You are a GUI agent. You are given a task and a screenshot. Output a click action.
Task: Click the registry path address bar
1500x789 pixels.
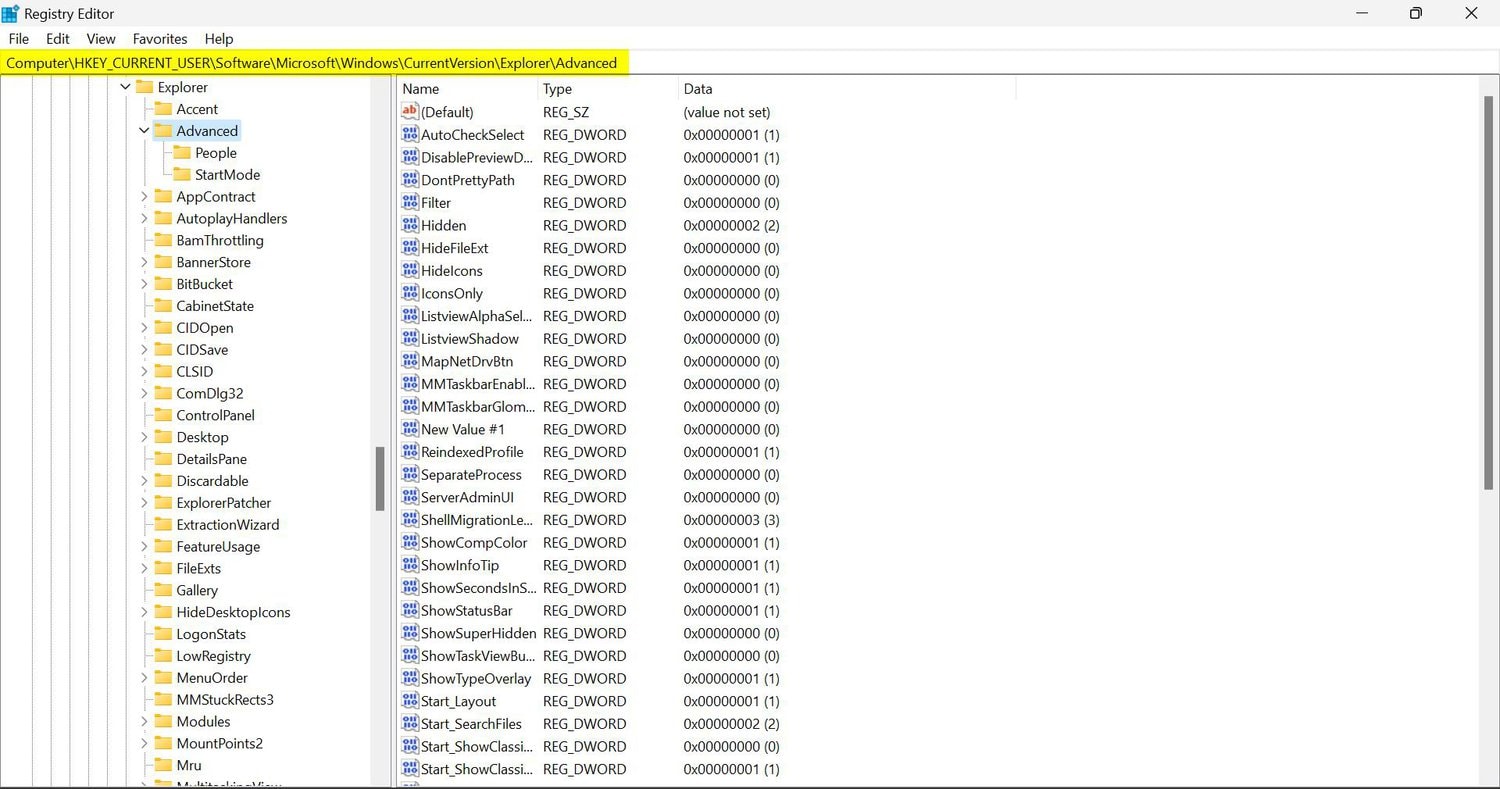[750, 63]
